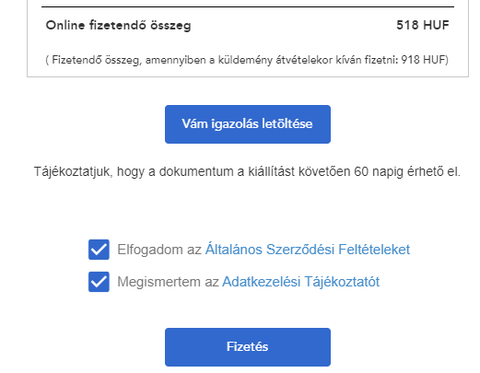Select the 'Online fizetendő összeg' label
This screenshot has width=480, height=373.
pos(118,25)
